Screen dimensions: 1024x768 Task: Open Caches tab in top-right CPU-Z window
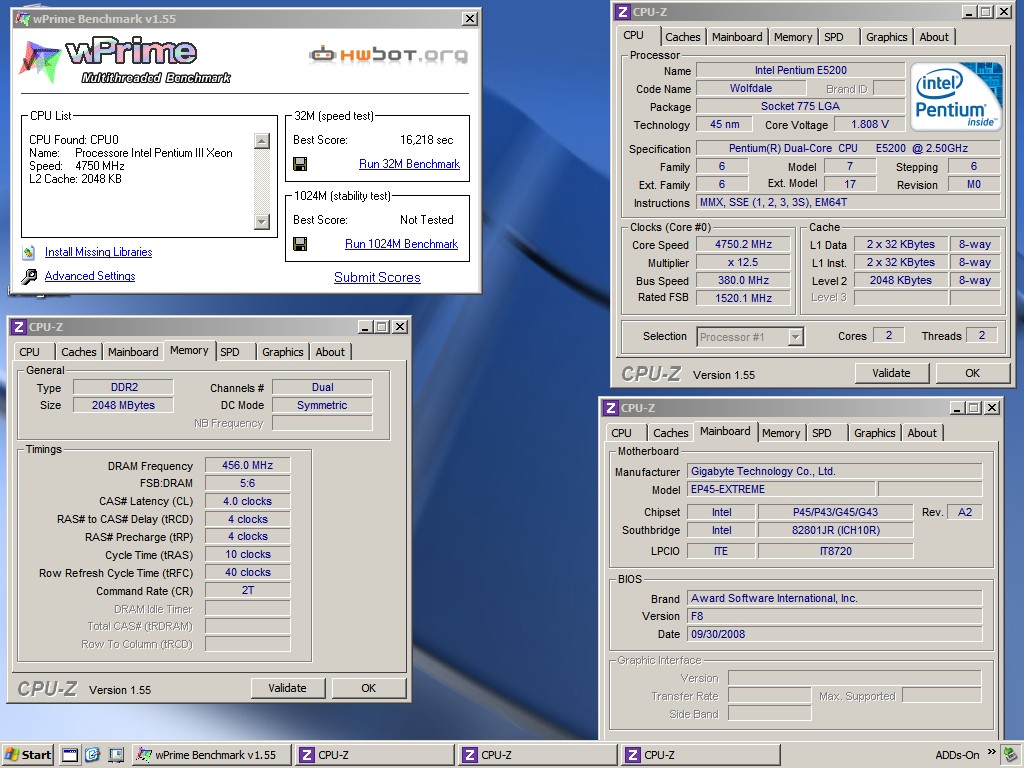pyautogui.click(x=683, y=37)
